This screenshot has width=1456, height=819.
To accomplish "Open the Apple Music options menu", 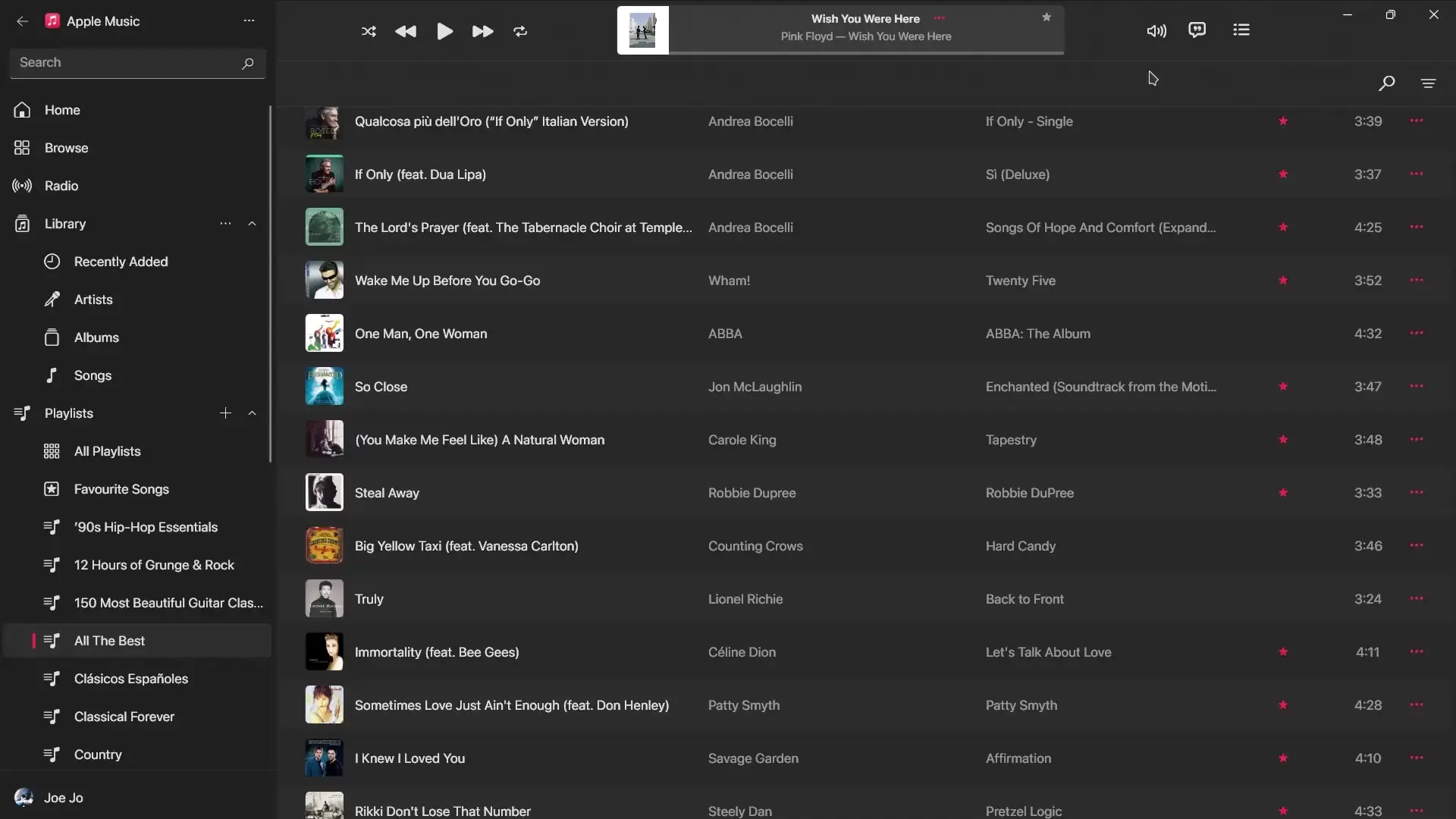I will pyautogui.click(x=249, y=20).
